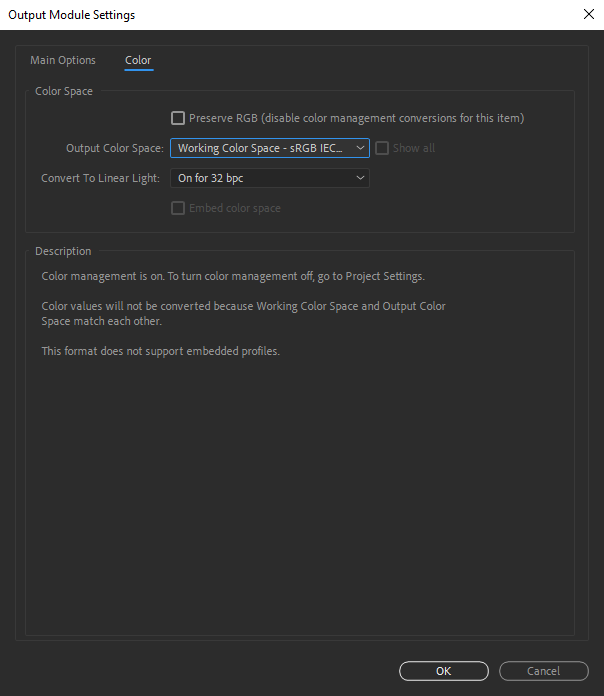Close the Output Module Settings dialog
The height and width of the screenshot is (696, 604).
[x=587, y=15]
